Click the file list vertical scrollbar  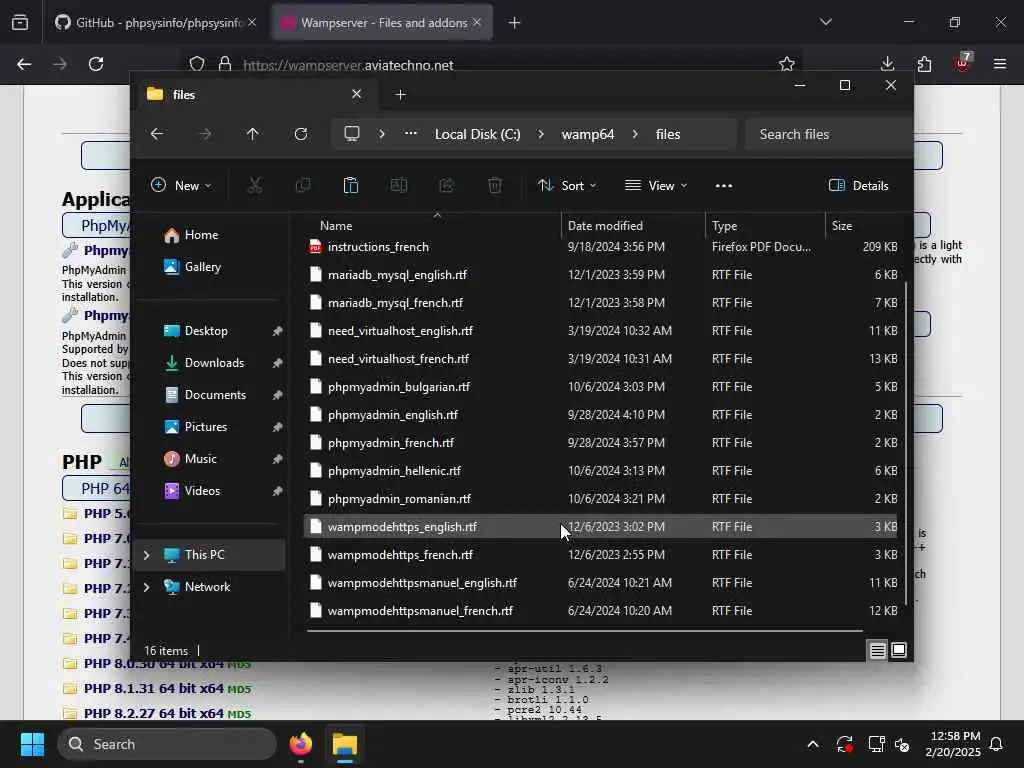pos(906,444)
